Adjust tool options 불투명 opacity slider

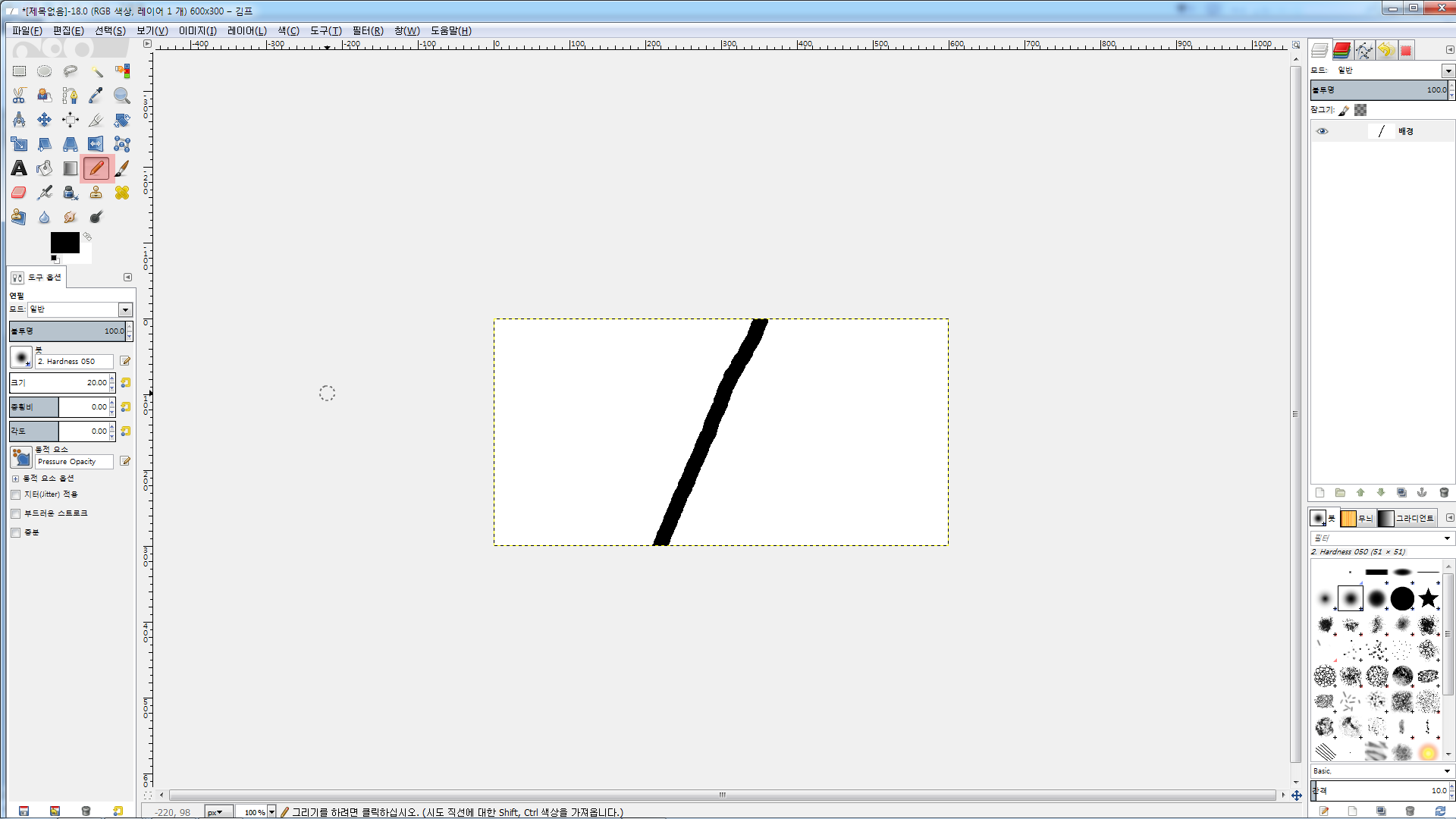click(x=68, y=331)
